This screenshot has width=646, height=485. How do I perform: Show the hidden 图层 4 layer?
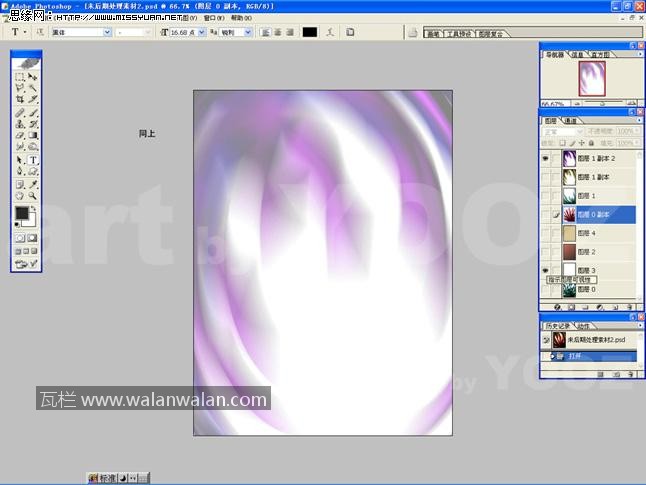point(545,233)
